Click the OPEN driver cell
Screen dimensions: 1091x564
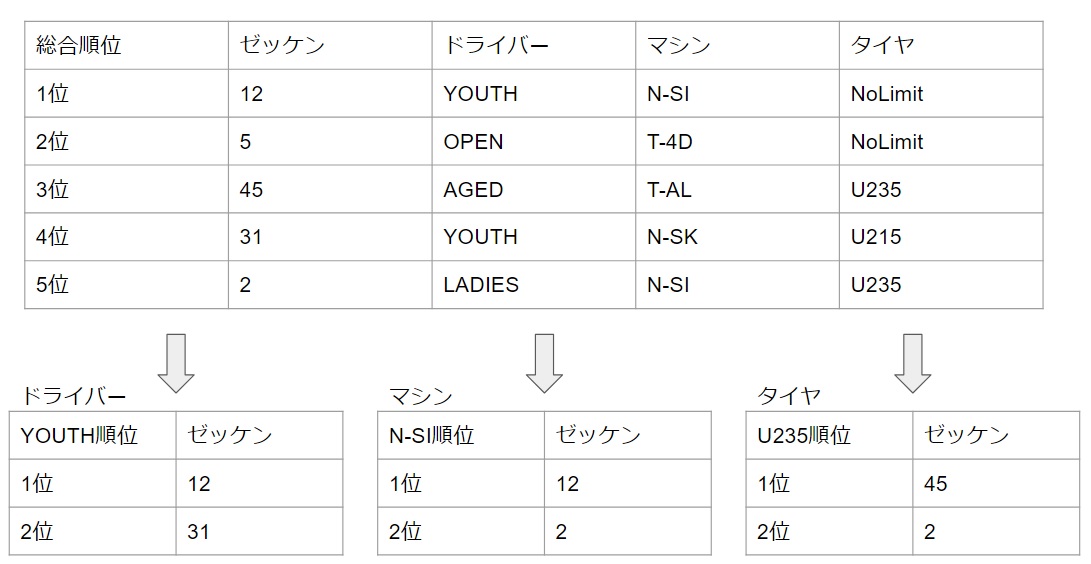click(x=533, y=142)
